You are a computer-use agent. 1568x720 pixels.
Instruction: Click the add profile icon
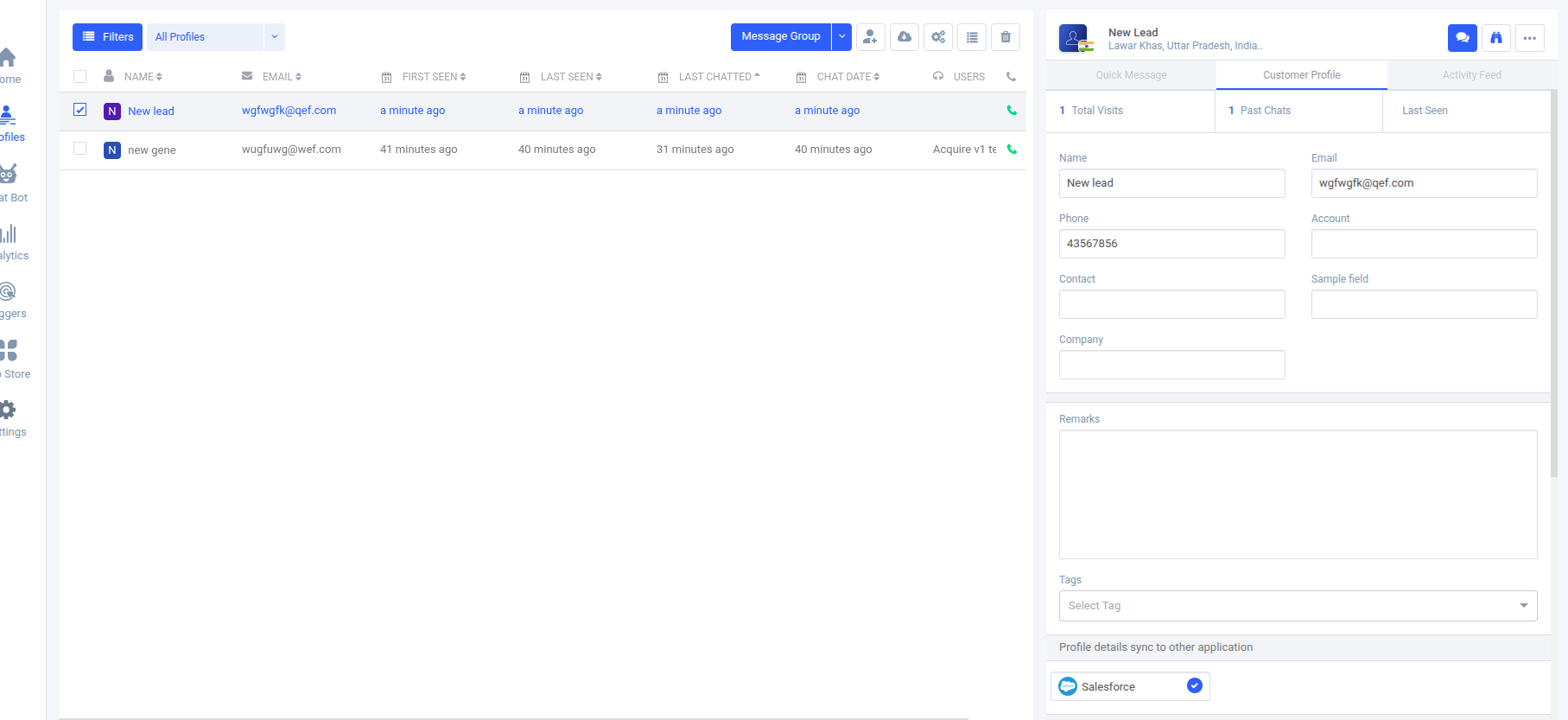pyautogui.click(x=870, y=37)
